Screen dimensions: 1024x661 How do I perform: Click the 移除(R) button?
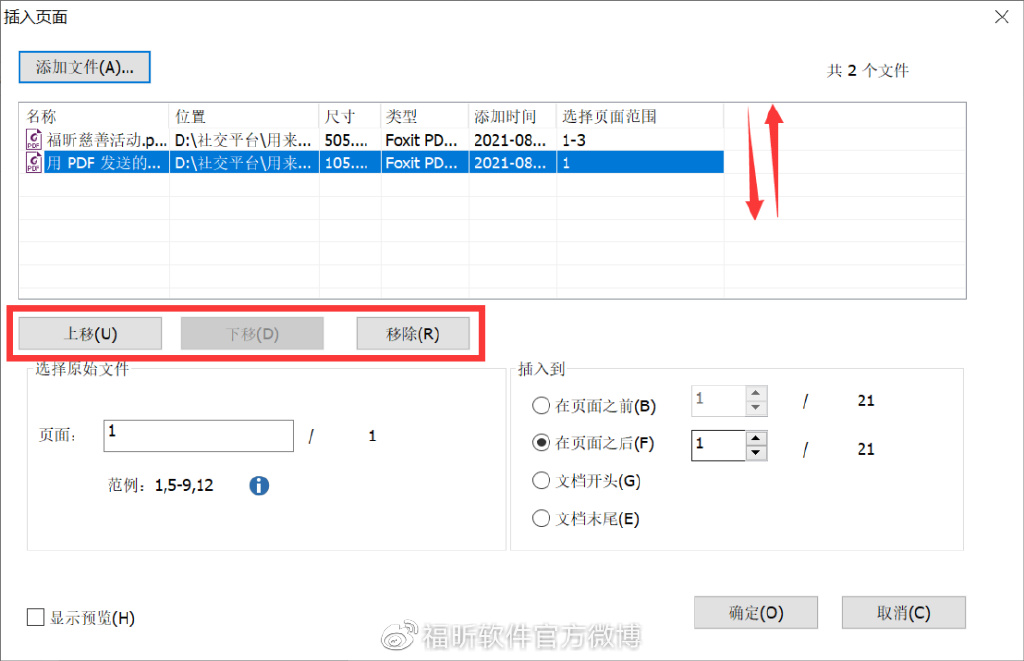(x=412, y=332)
